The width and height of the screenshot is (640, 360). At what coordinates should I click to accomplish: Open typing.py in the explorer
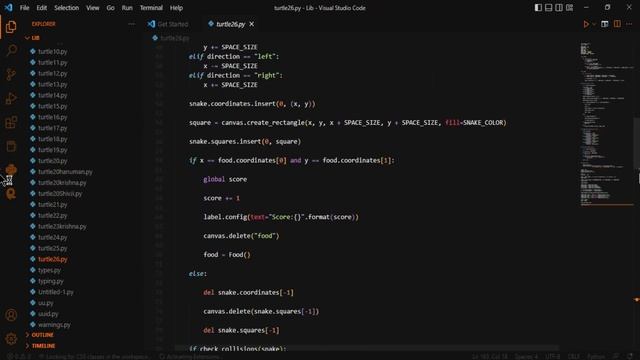(51, 281)
